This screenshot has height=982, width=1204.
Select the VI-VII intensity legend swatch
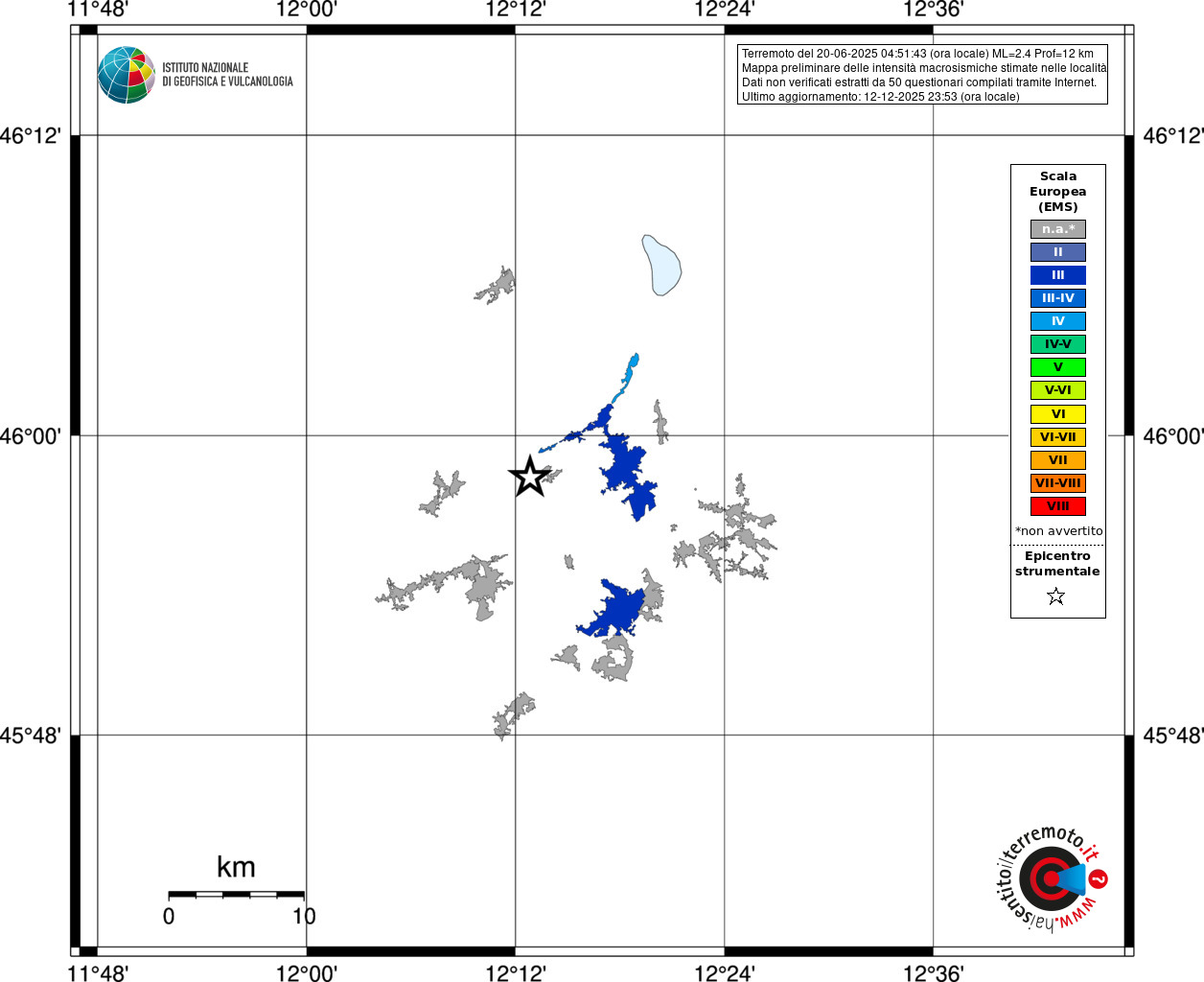click(x=1058, y=437)
